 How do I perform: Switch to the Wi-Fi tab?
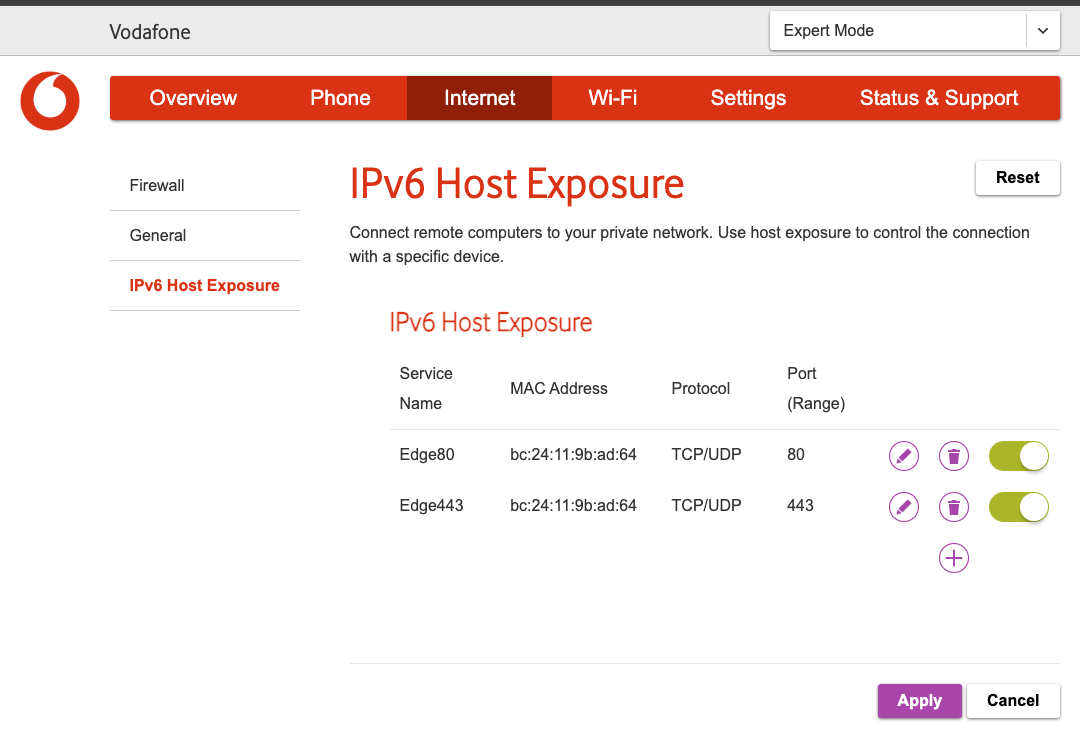(612, 97)
